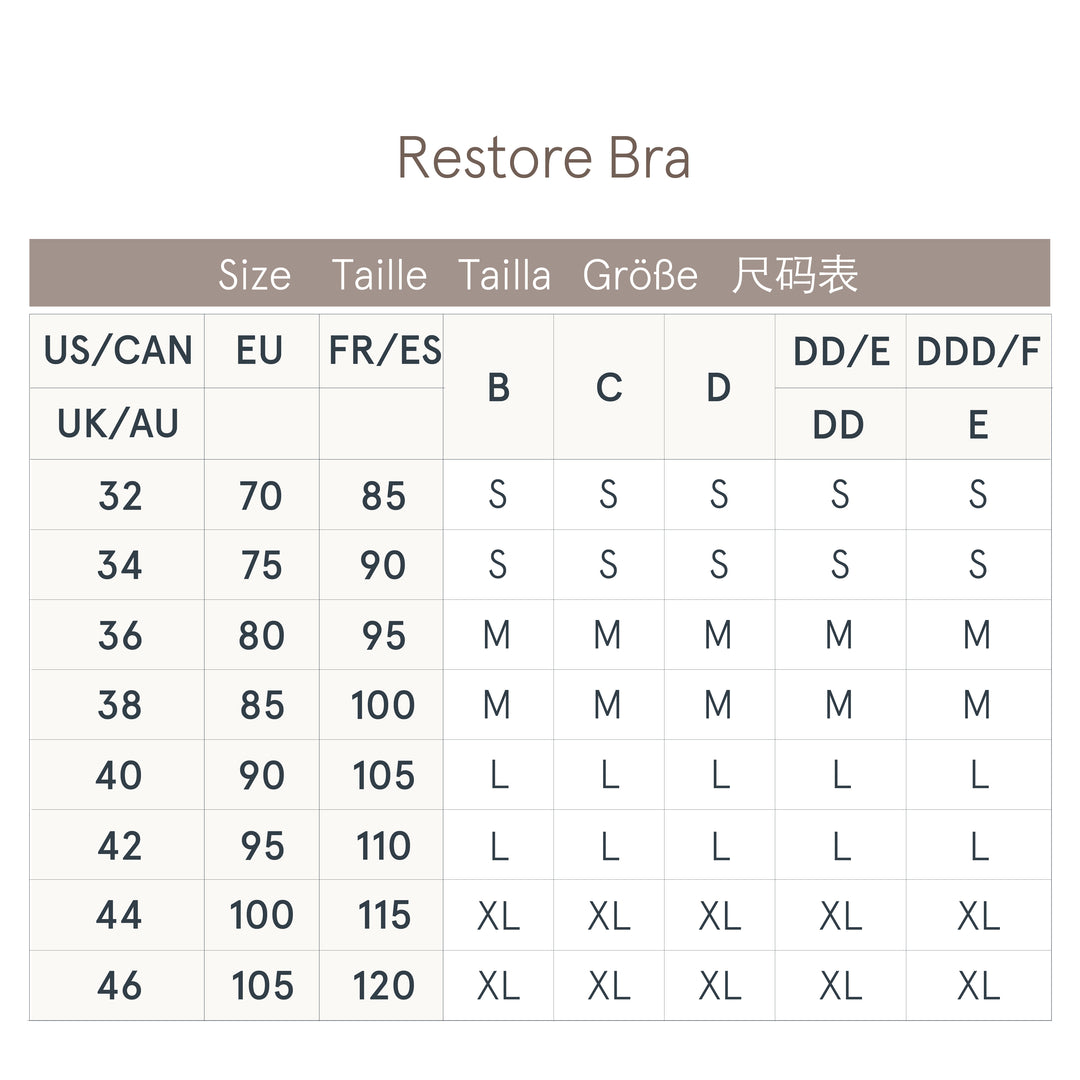Select band size 32 row label
1080x1080 pixels.
pos(119,495)
